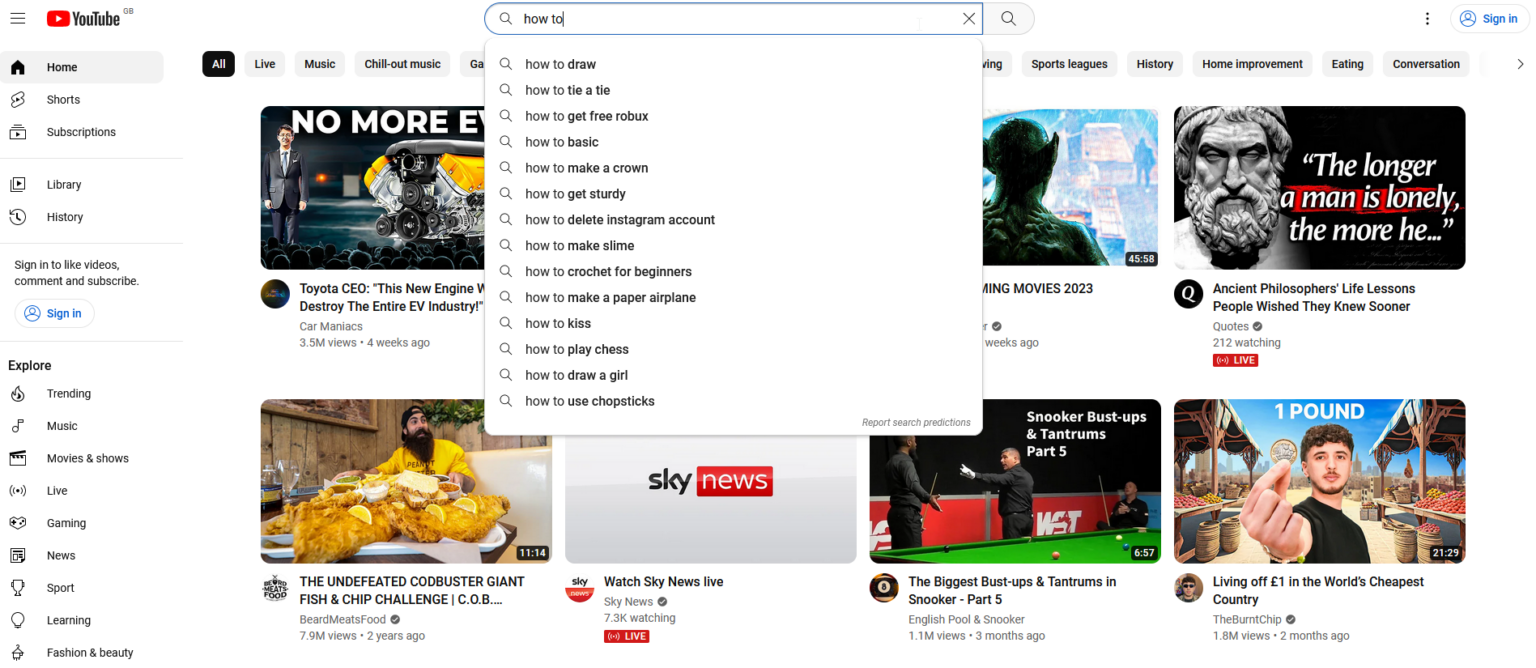The height and width of the screenshot is (668, 1536).
Task: Enable the Music filter chip
Action: point(319,63)
